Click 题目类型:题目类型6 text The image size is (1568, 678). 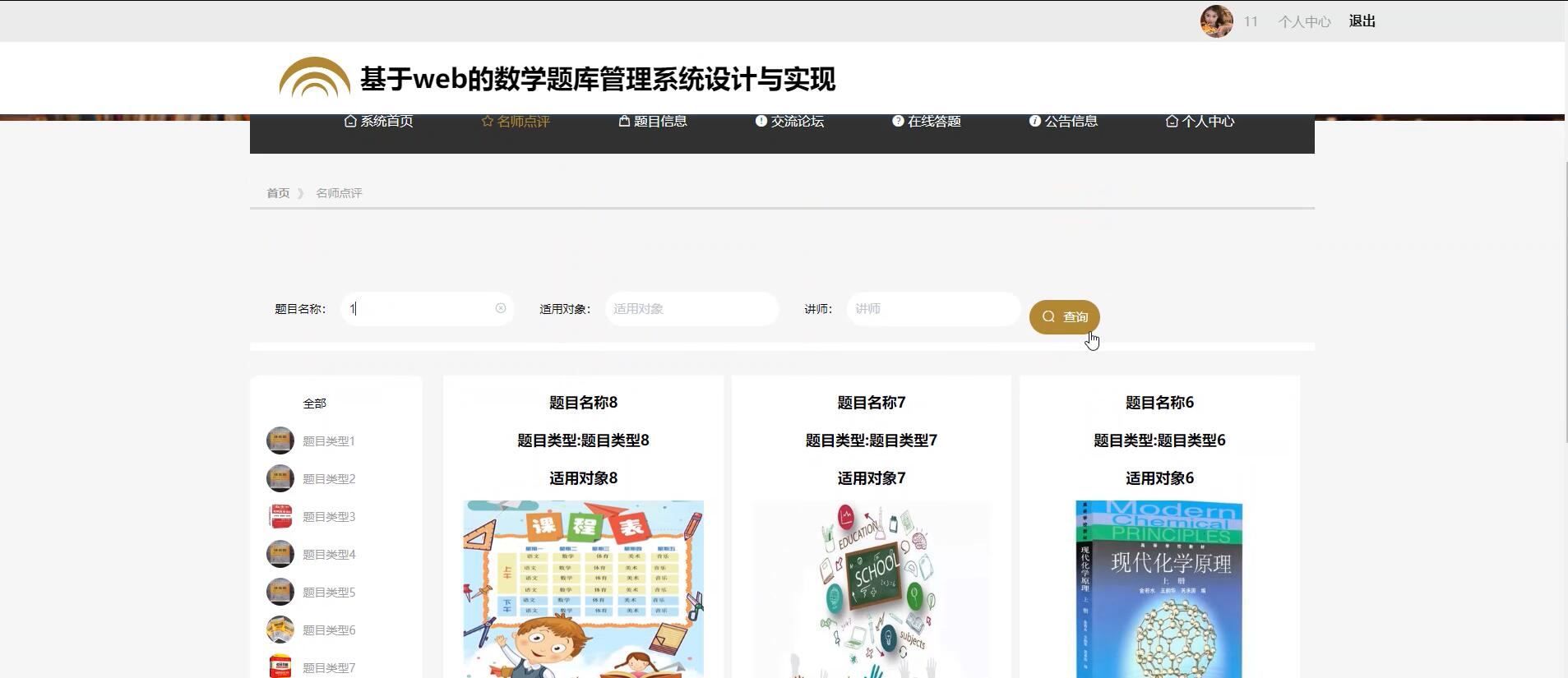1159,440
